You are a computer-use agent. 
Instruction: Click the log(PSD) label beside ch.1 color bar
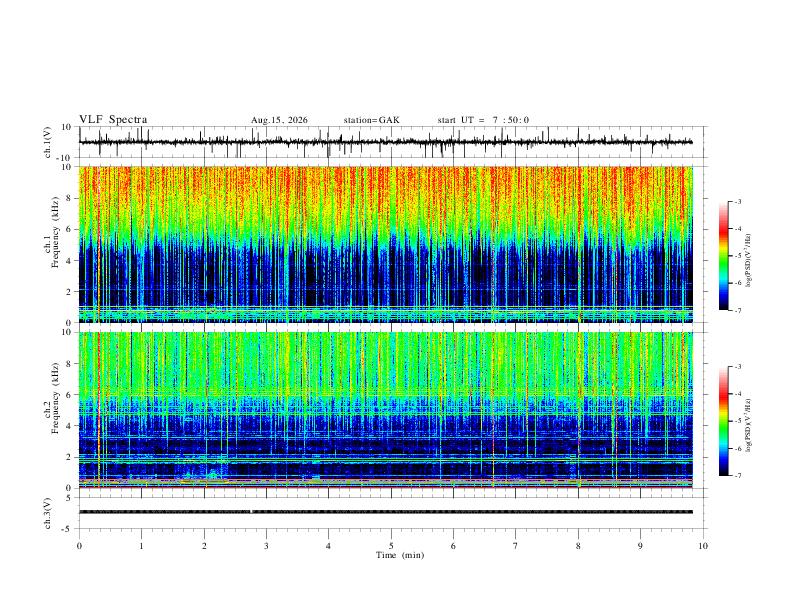tap(749, 261)
